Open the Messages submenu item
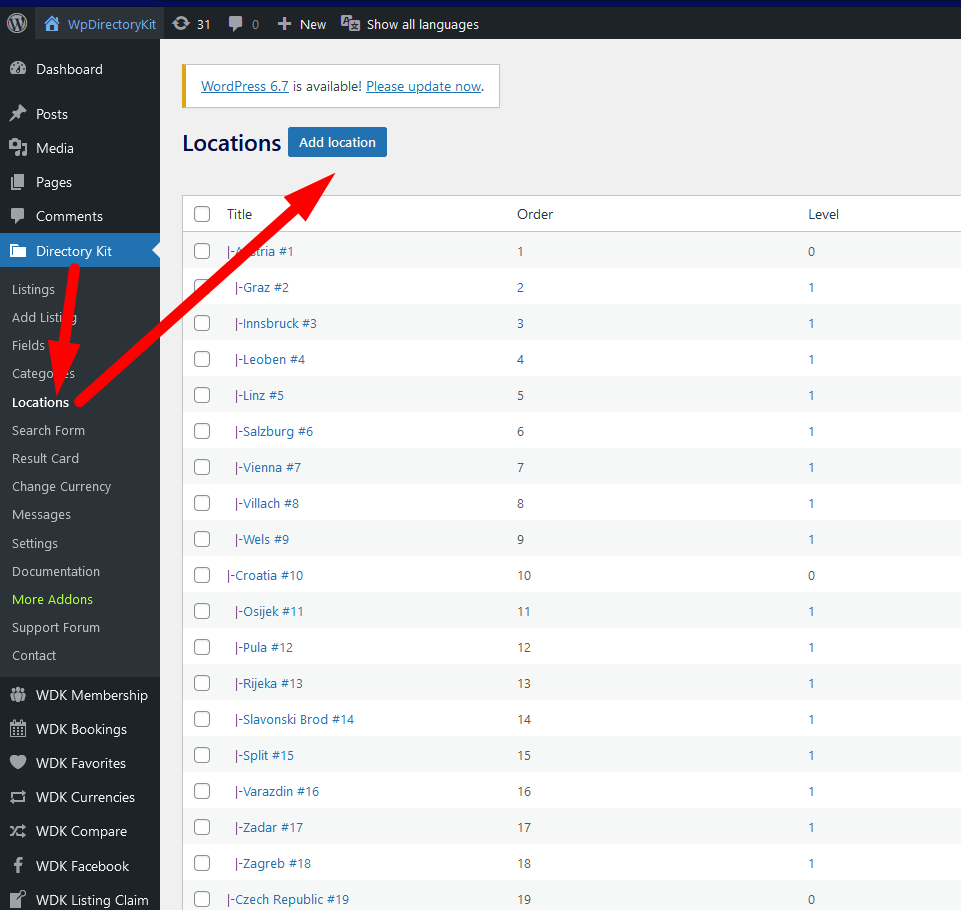This screenshot has height=910, width=961. pos(41,515)
